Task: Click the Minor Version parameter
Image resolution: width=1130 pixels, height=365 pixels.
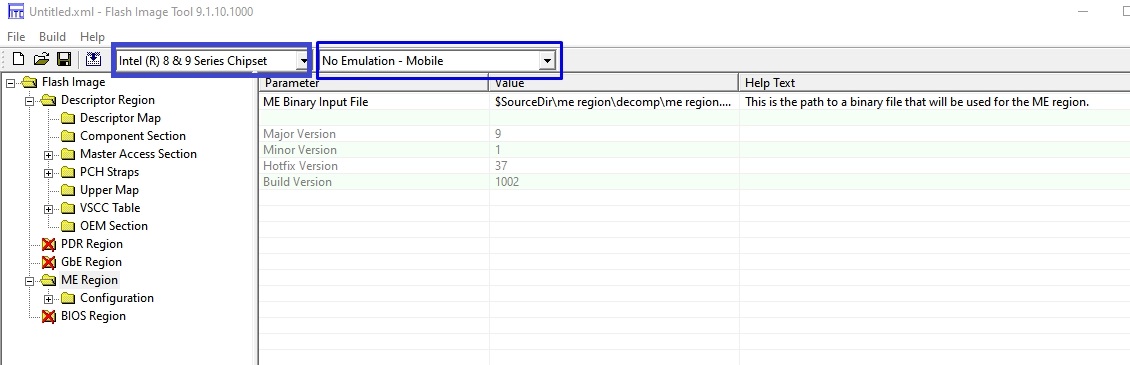Action: pyautogui.click(x=300, y=150)
